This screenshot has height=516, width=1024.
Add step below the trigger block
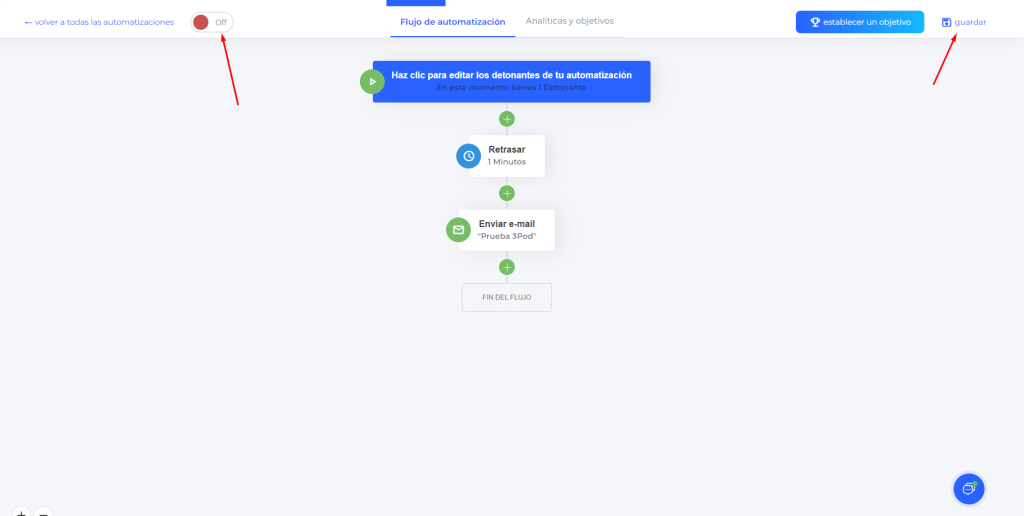[507, 119]
